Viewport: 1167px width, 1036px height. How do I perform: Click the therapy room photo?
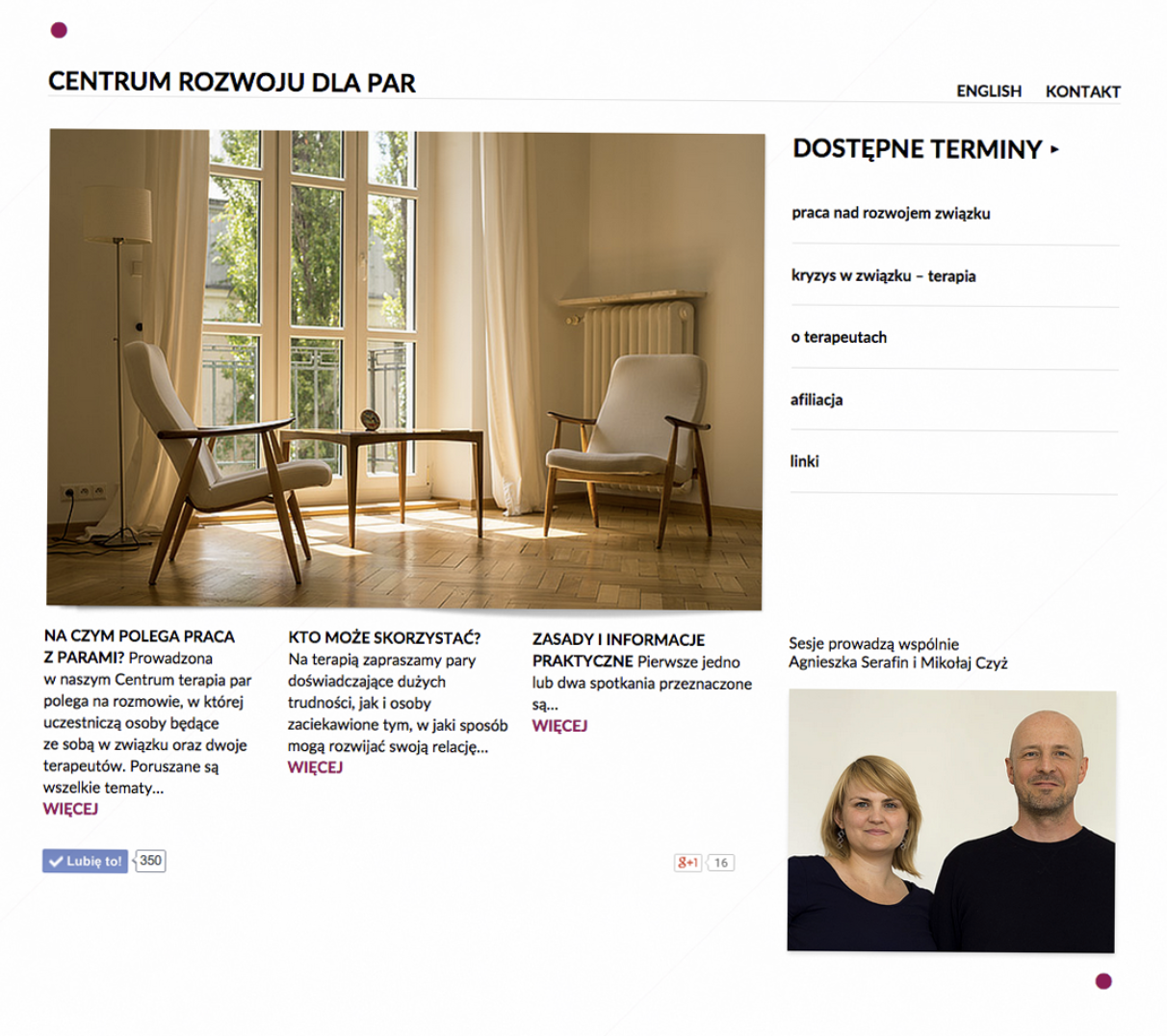(x=405, y=370)
